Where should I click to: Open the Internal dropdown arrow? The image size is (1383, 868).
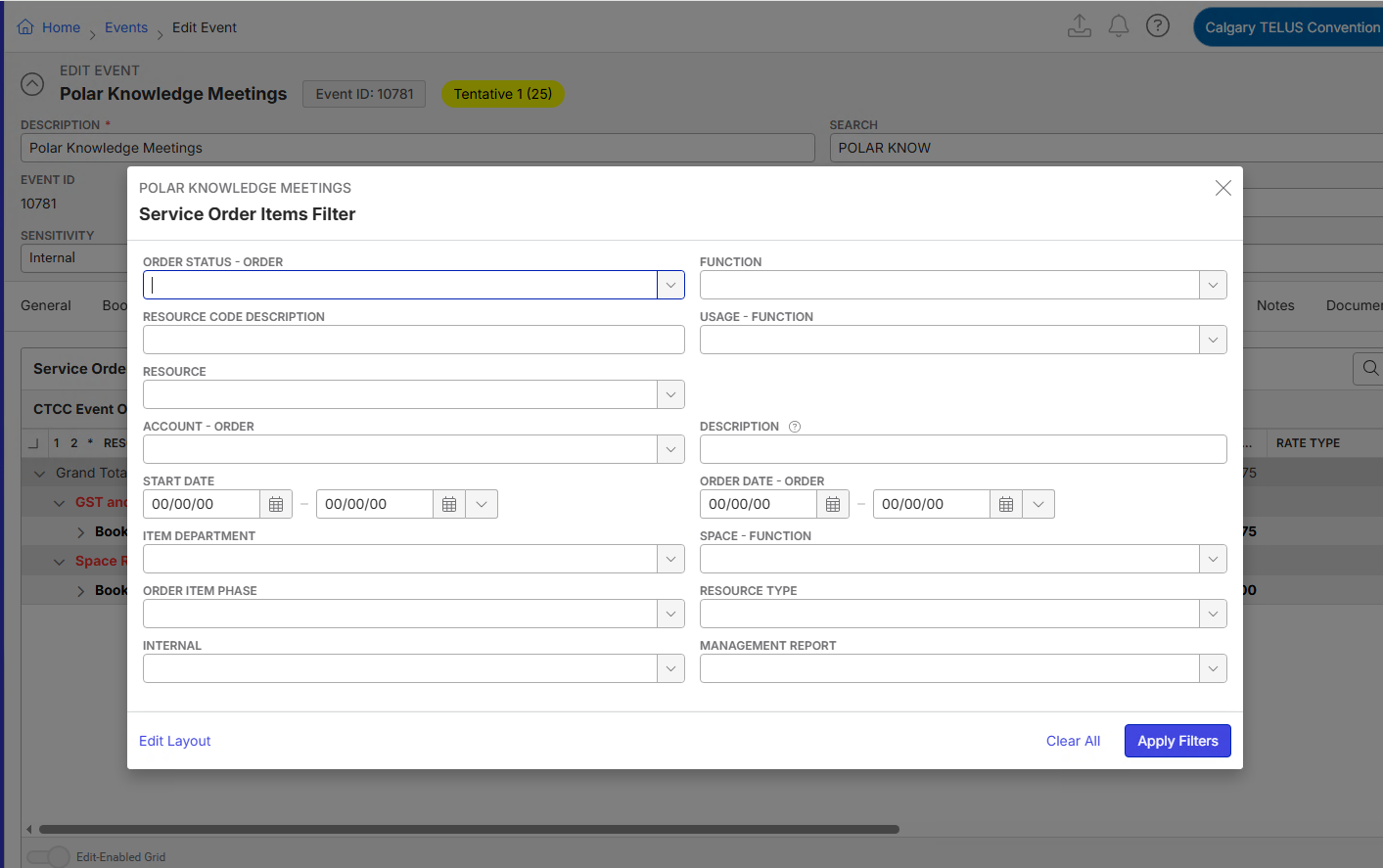pyautogui.click(x=670, y=668)
